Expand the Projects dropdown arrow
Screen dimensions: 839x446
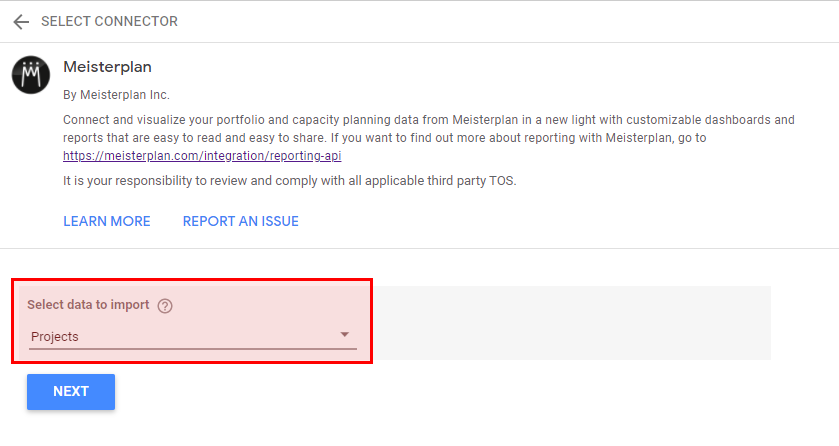(x=345, y=335)
